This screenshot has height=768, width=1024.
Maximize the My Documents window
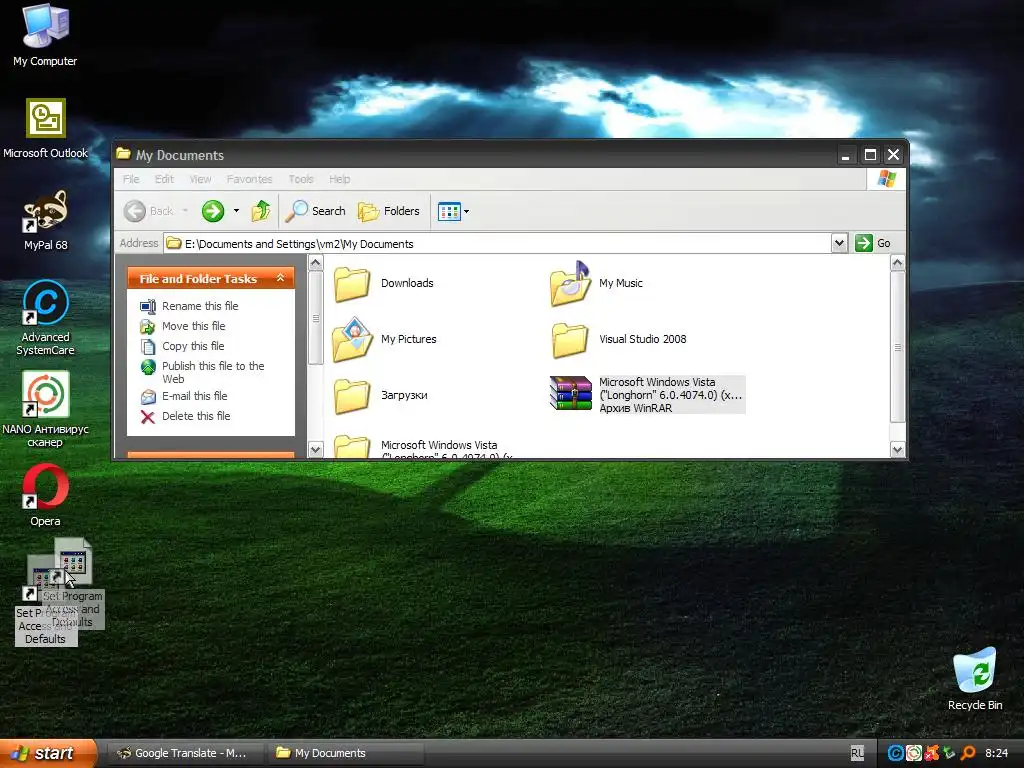pyautogui.click(x=870, y=155)
